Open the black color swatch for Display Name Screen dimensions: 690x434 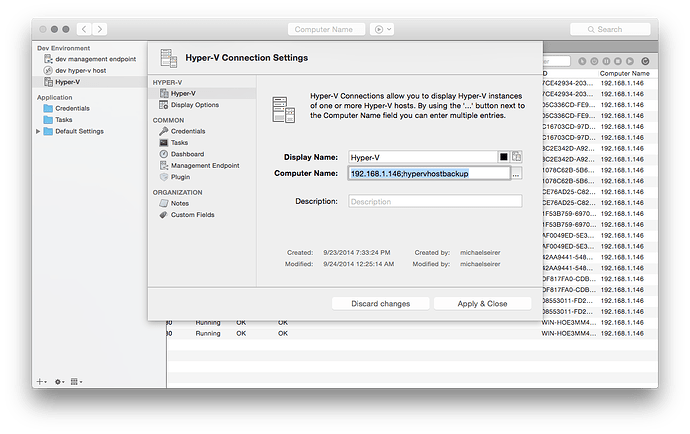coord(504,157)
